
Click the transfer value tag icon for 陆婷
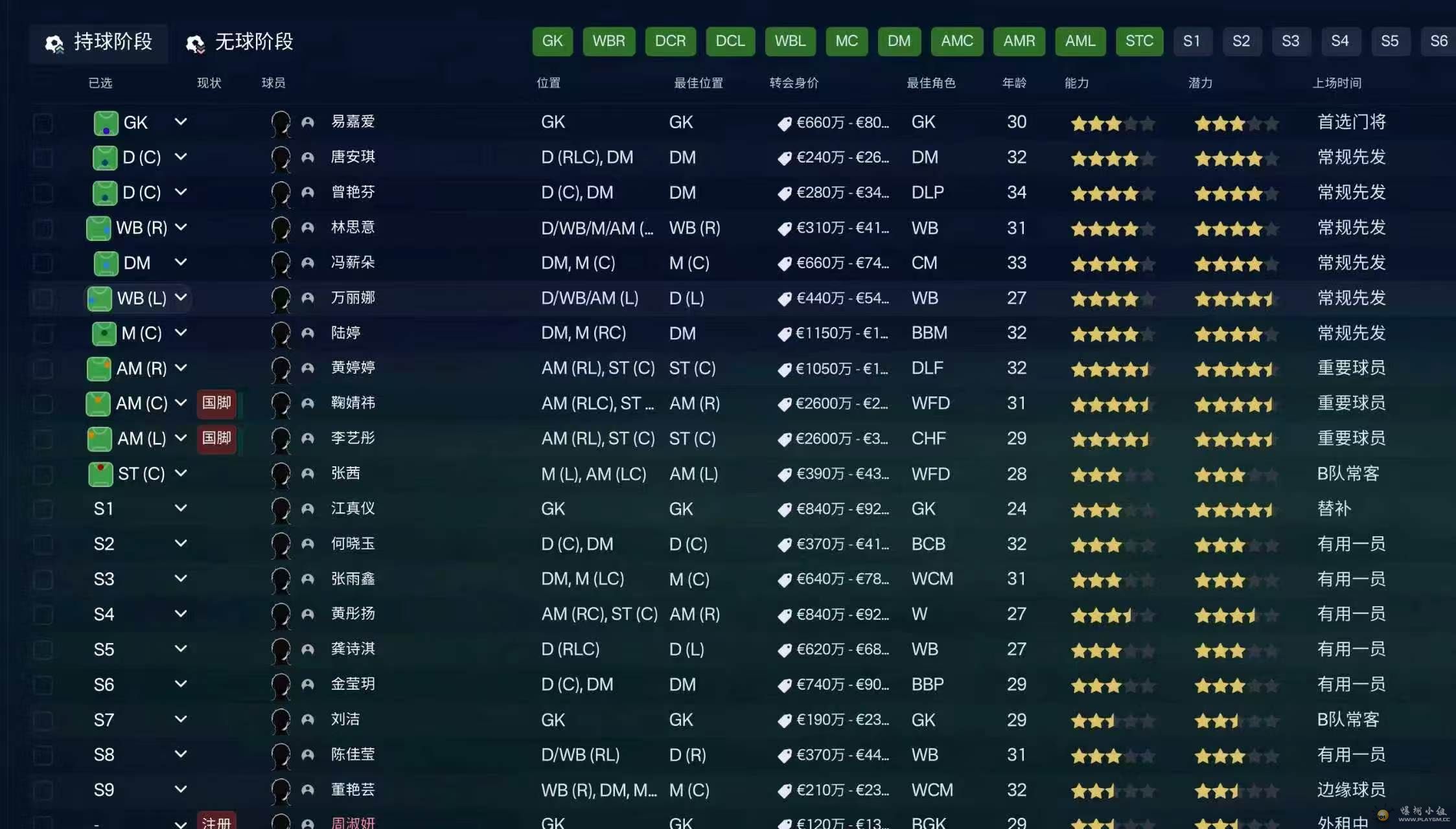pos(784,334)
